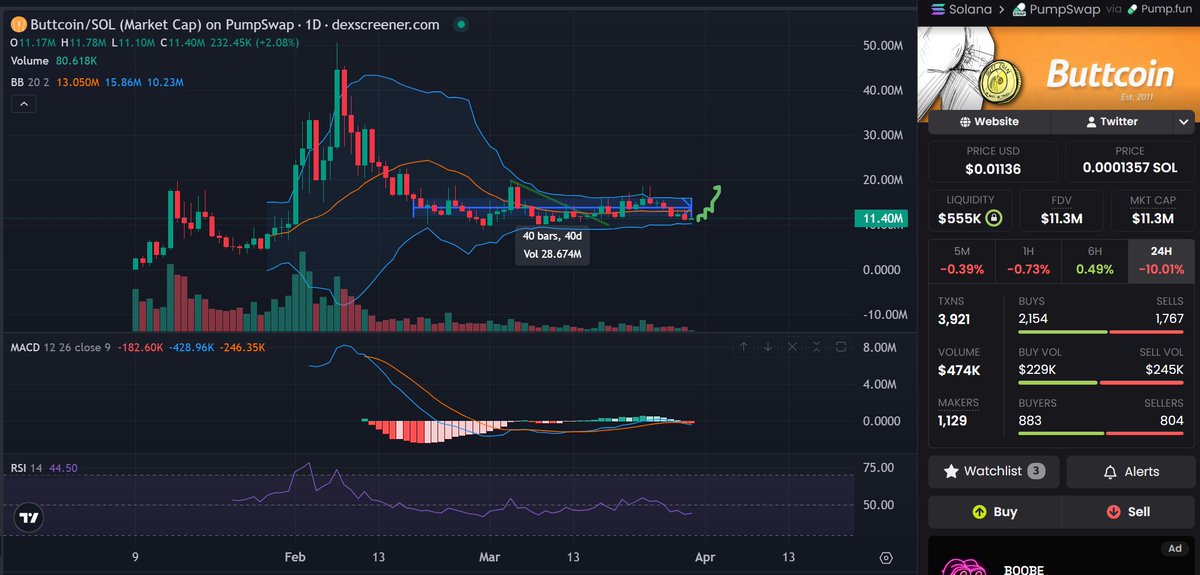The image size is (1200, 575).
Task: Open the Buttcoin Twitter link
Action: click(x=1110, y=121)
